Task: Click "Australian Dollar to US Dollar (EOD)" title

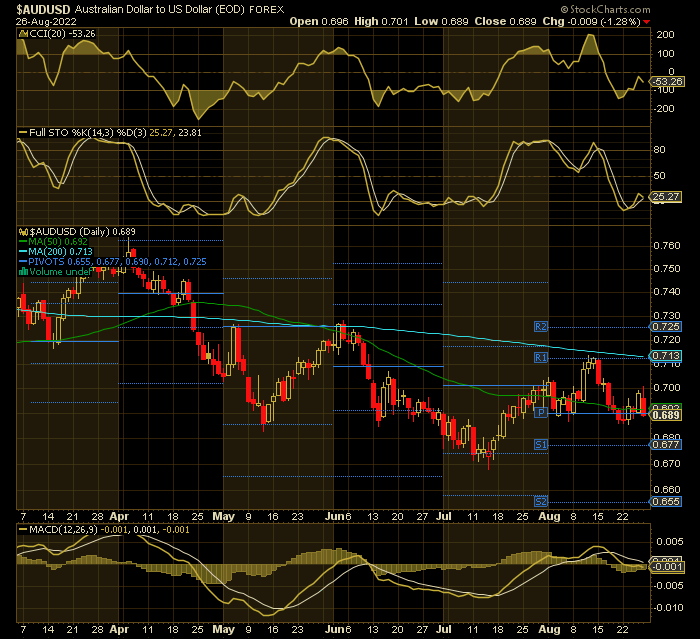Action: tap(159, 9)
